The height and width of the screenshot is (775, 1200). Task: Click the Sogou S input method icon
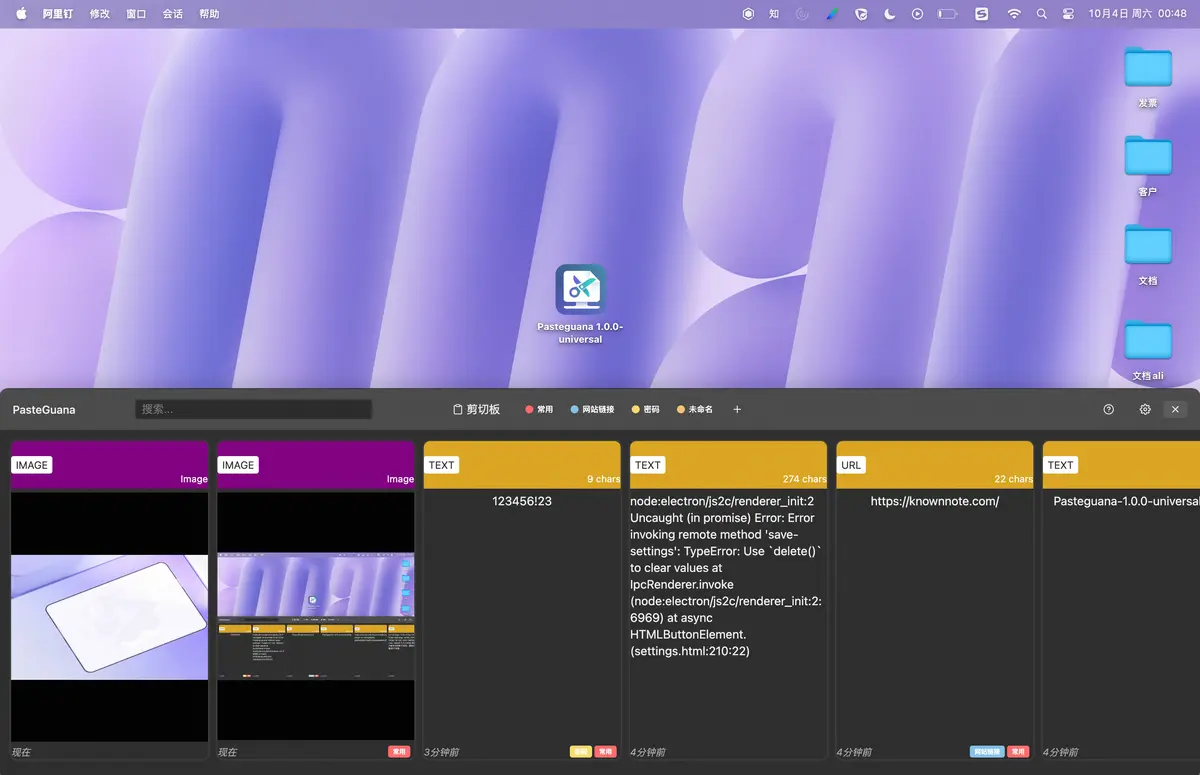[x=981, y=14]
